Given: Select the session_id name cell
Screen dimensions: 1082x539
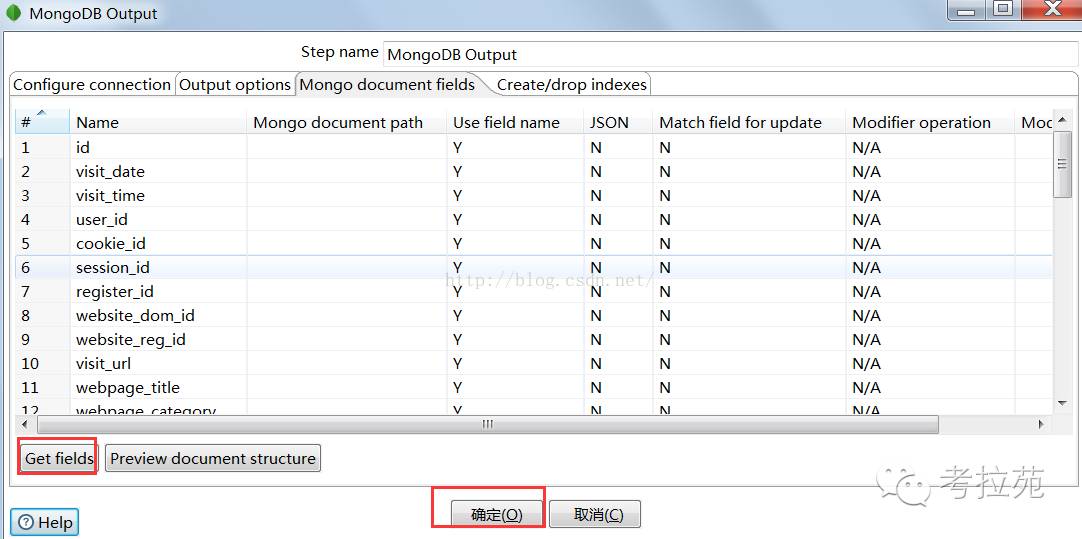Looking at the screenshot, I should [158, 267].
